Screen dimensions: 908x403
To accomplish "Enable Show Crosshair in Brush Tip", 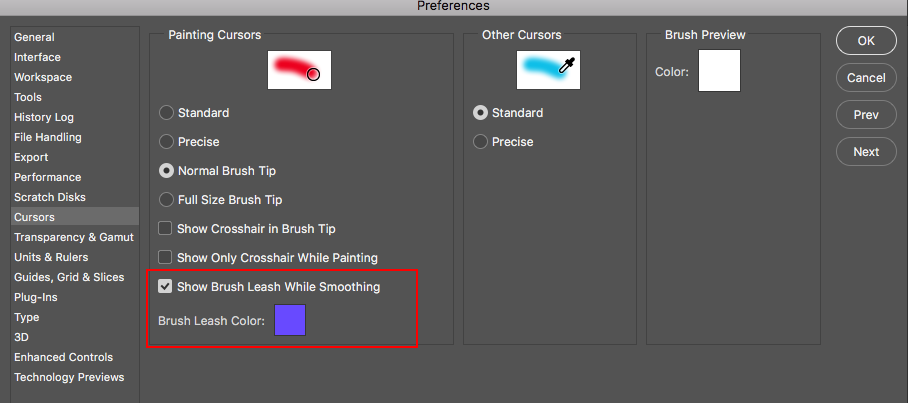I will click(166, 229).
